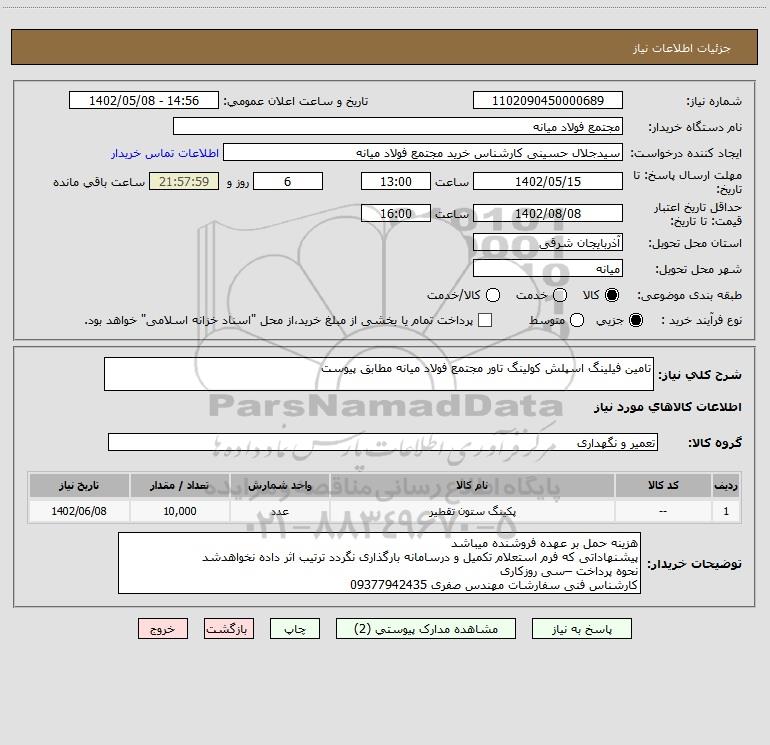The height and width of the screenshot is (745, 770).
Task: Click the quantity cell 10,000
Action: pyautogui.click(x=180, y=511)
